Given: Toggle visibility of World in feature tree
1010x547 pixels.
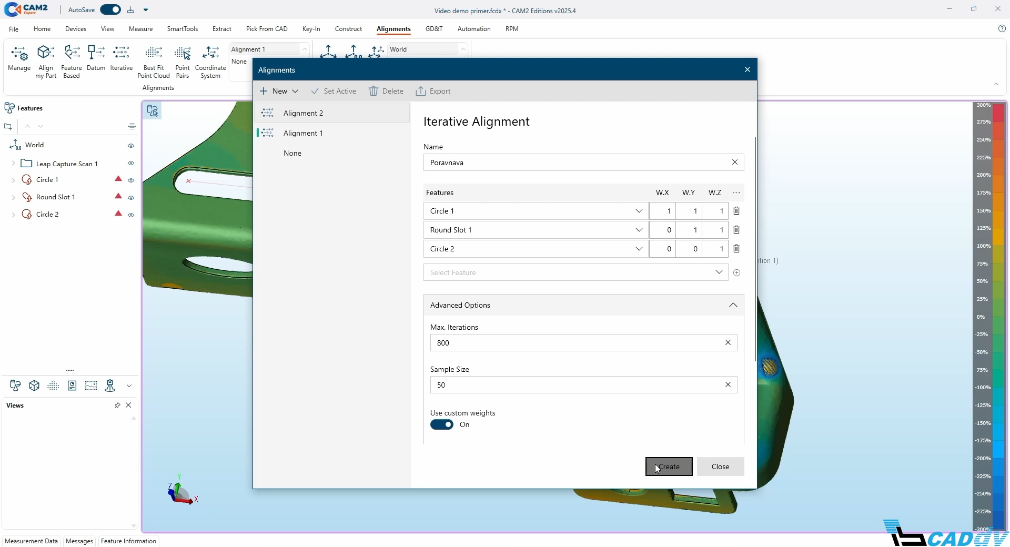Looking at the screenshot, I should click(131, 146).
